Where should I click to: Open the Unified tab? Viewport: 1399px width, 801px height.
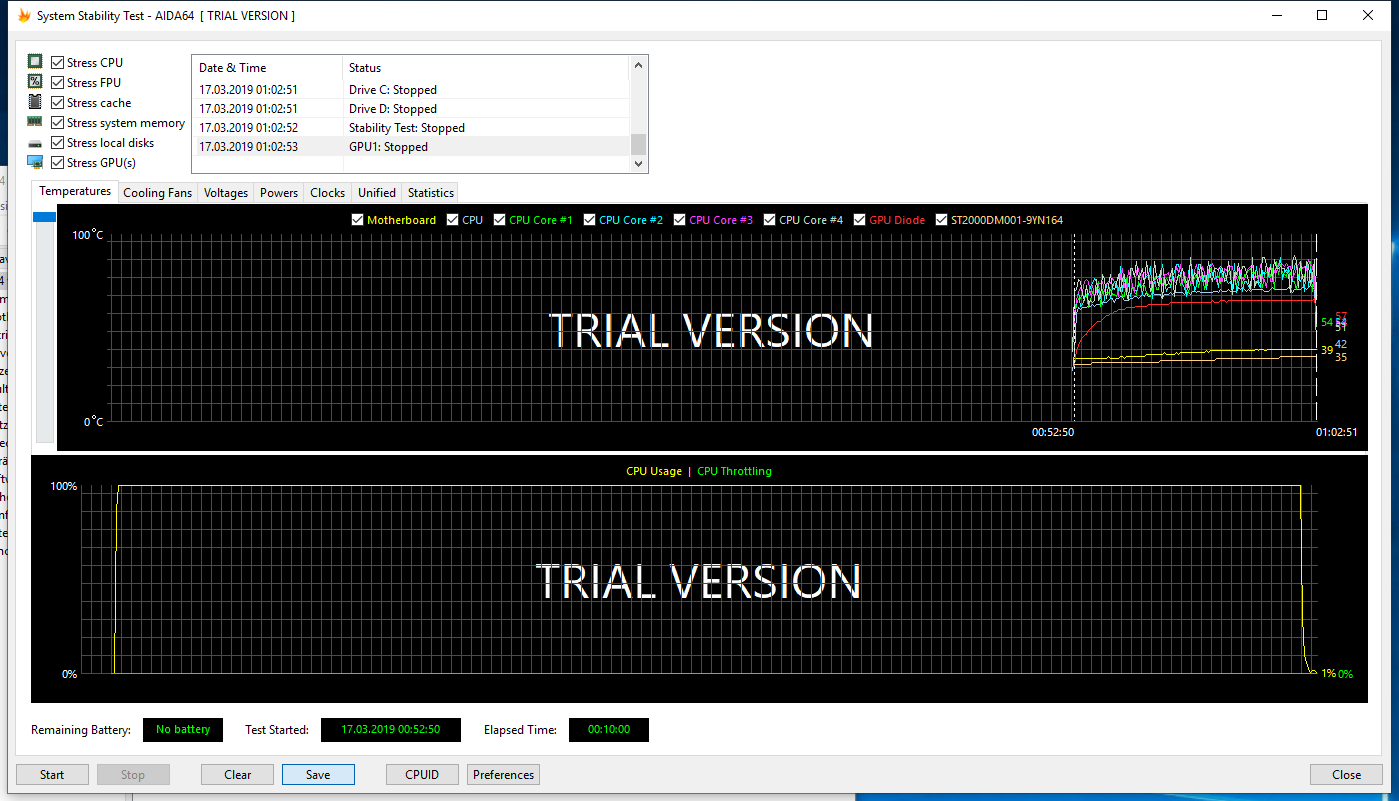pyautogui.click(x=377, y=193)
